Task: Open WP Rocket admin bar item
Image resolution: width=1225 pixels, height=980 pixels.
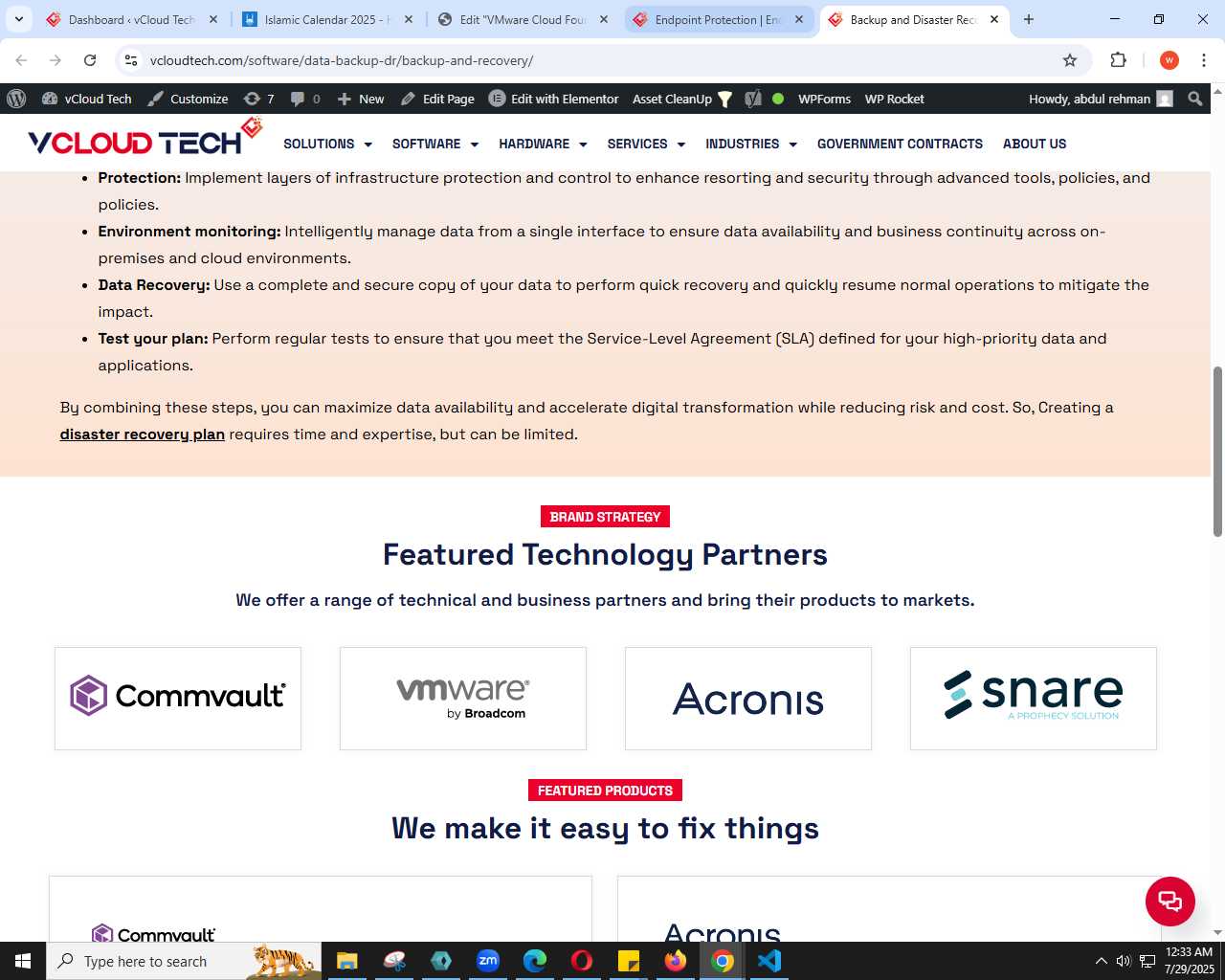Action: click(x=894, y=99)
